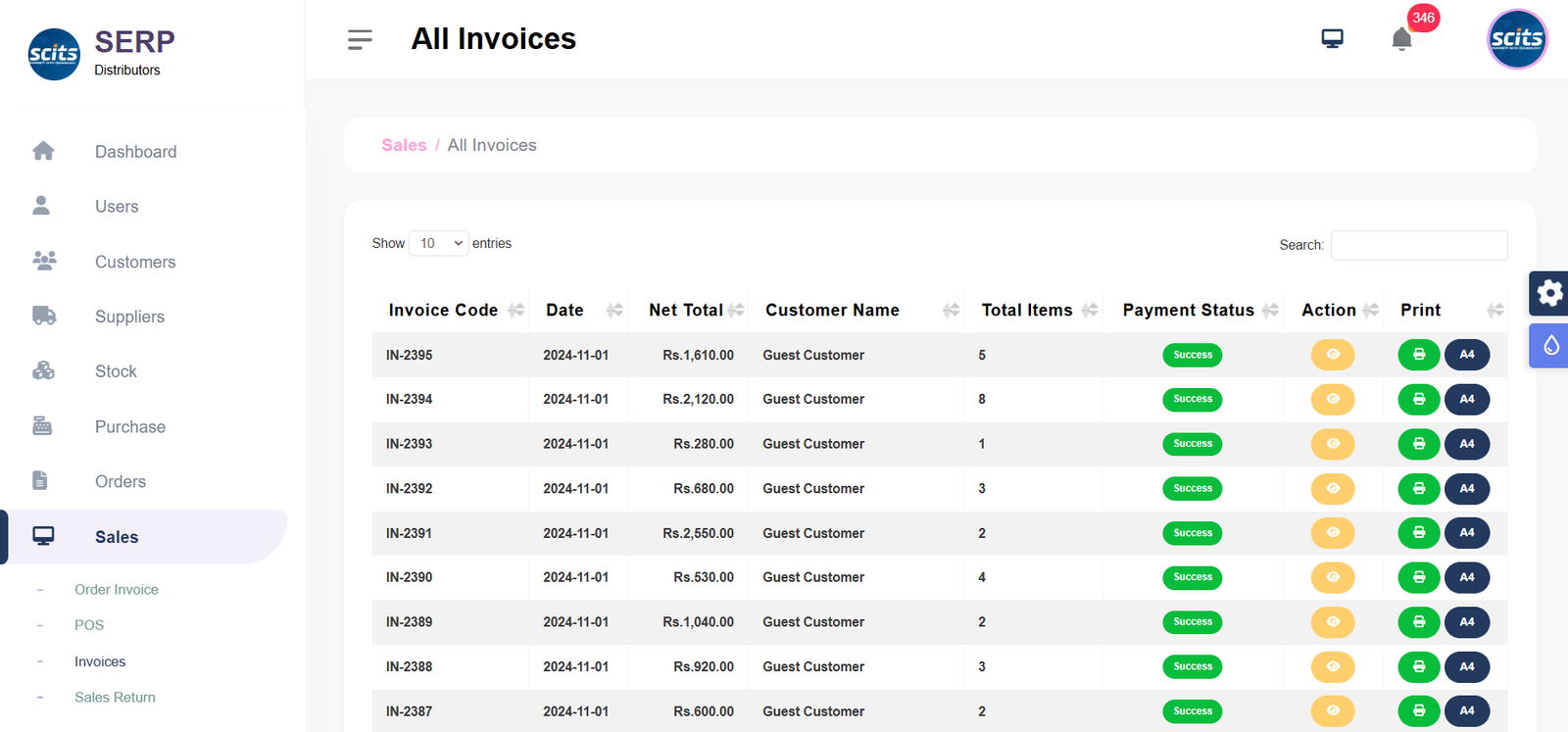View invoice IN-2391 details eye button
The image size is (1568, 732).
[1332, 533]
